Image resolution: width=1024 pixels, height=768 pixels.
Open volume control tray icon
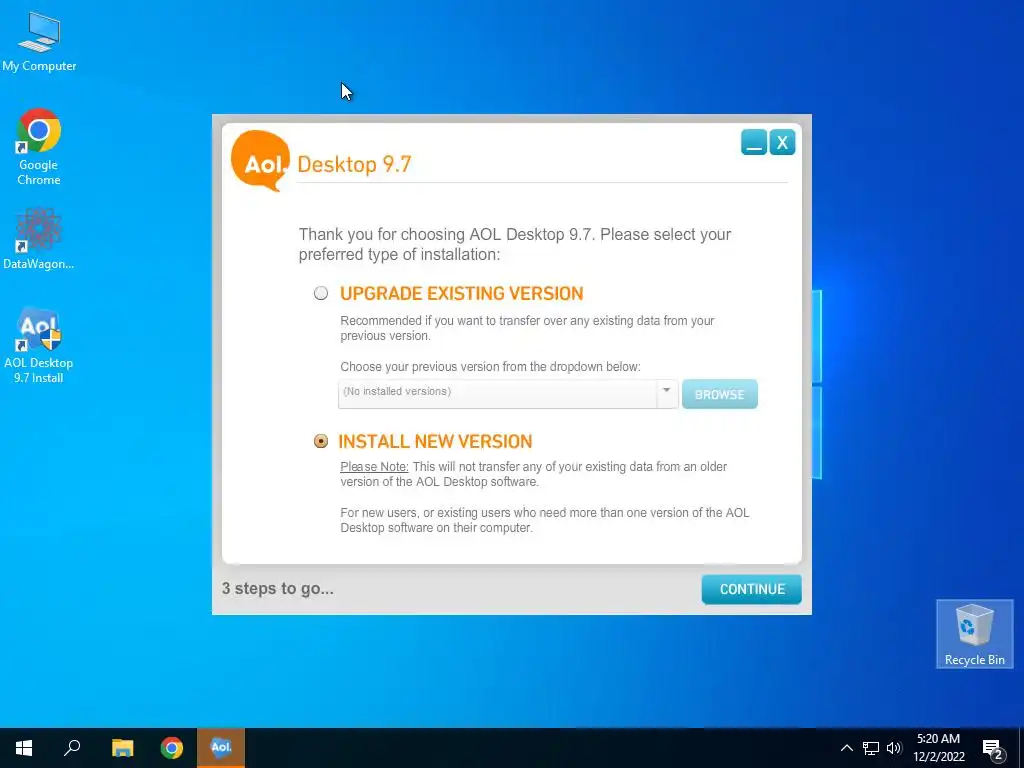pyautogui.click(x=894, y=748)
